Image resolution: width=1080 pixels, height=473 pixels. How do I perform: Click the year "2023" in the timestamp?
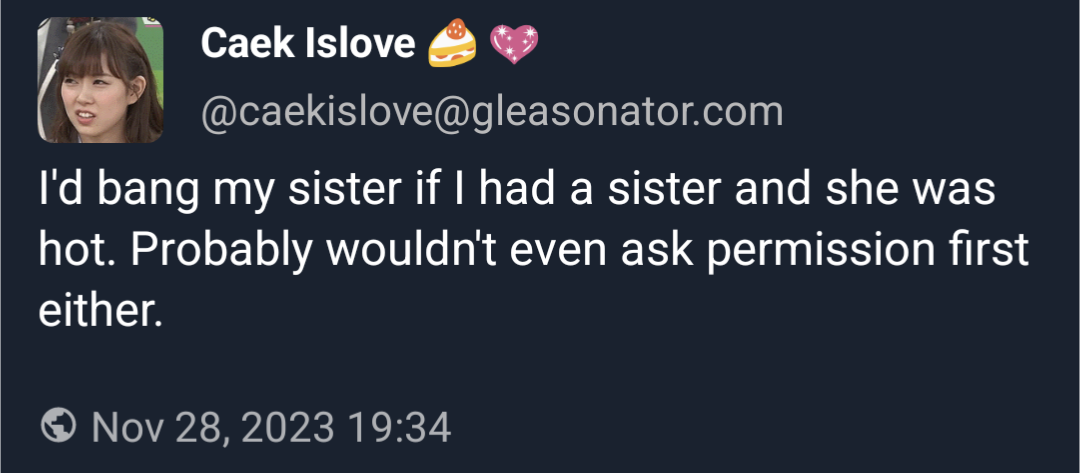[x=285, y=428]
